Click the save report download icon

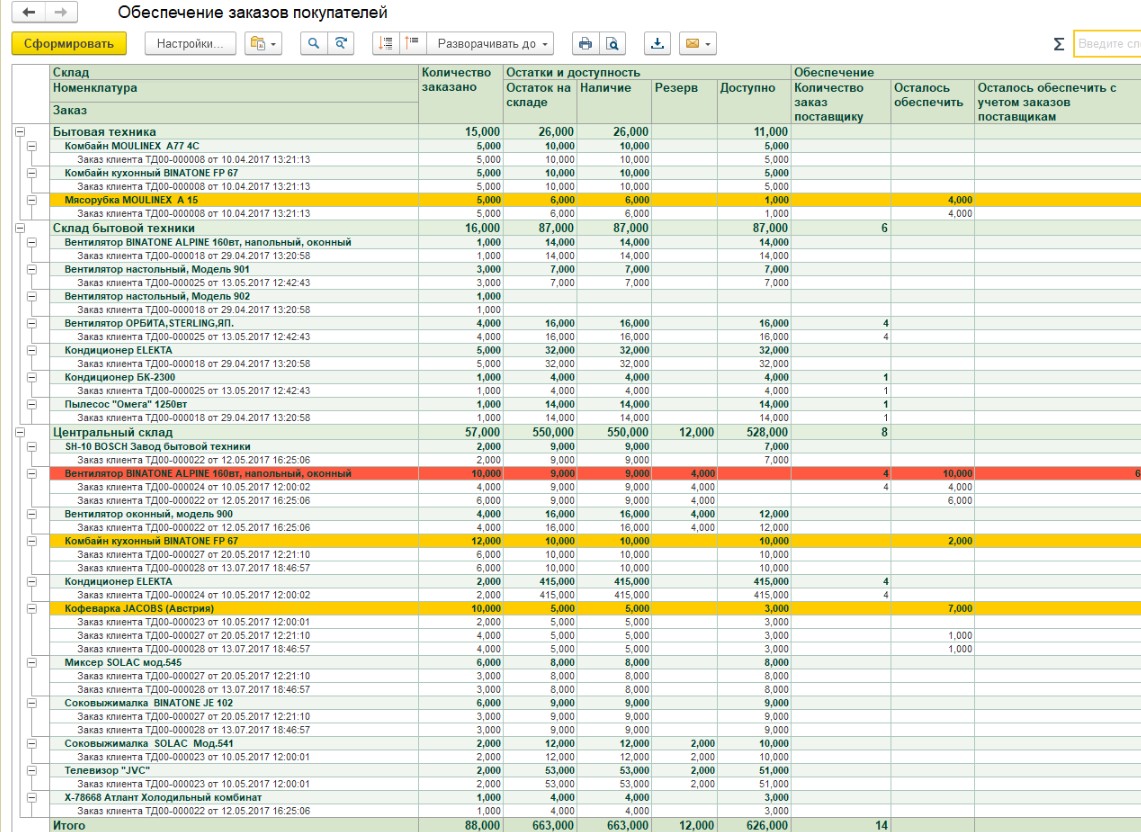pos(657,44)
